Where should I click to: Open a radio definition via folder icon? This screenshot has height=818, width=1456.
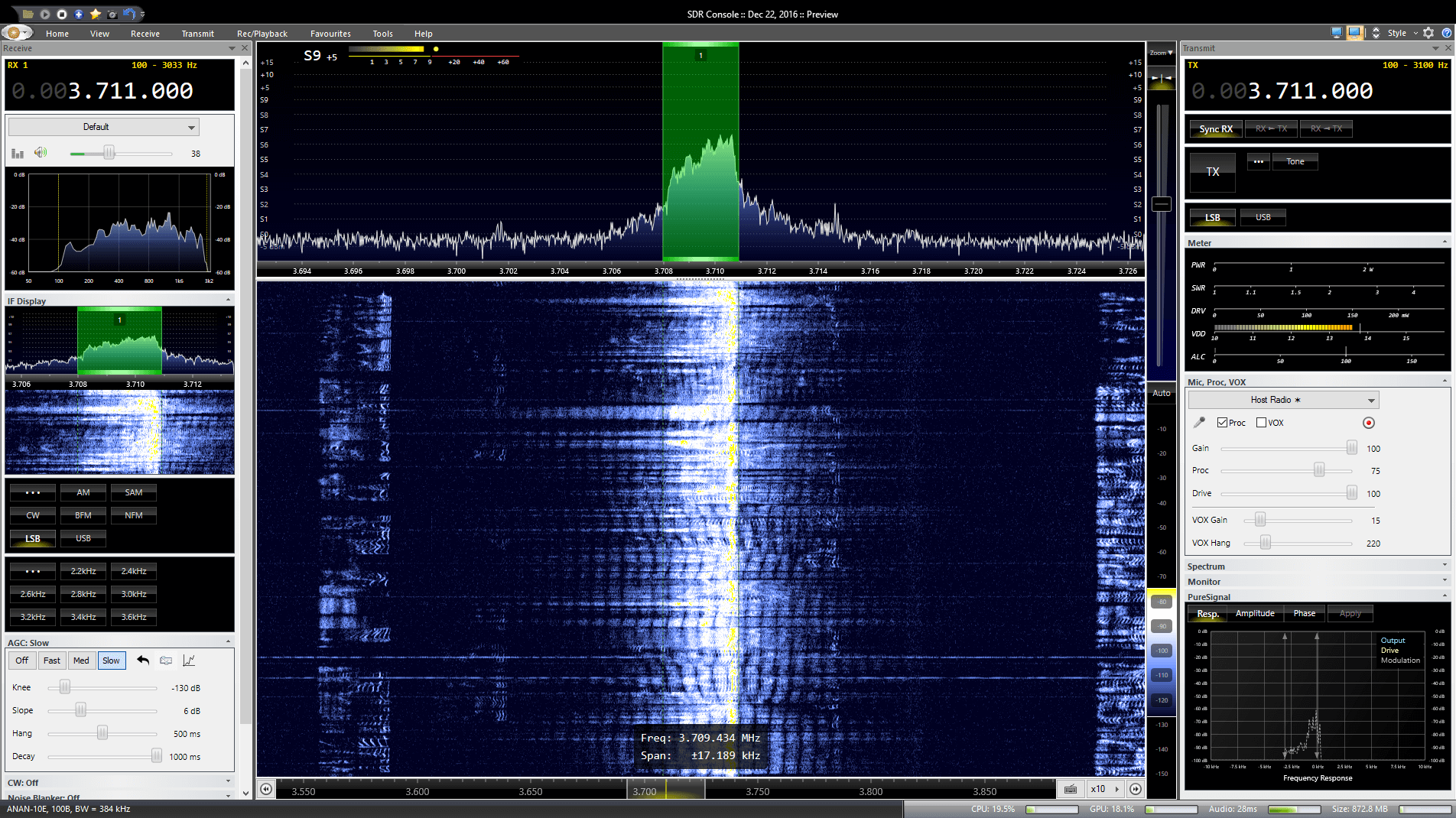[x=28, y=13]
